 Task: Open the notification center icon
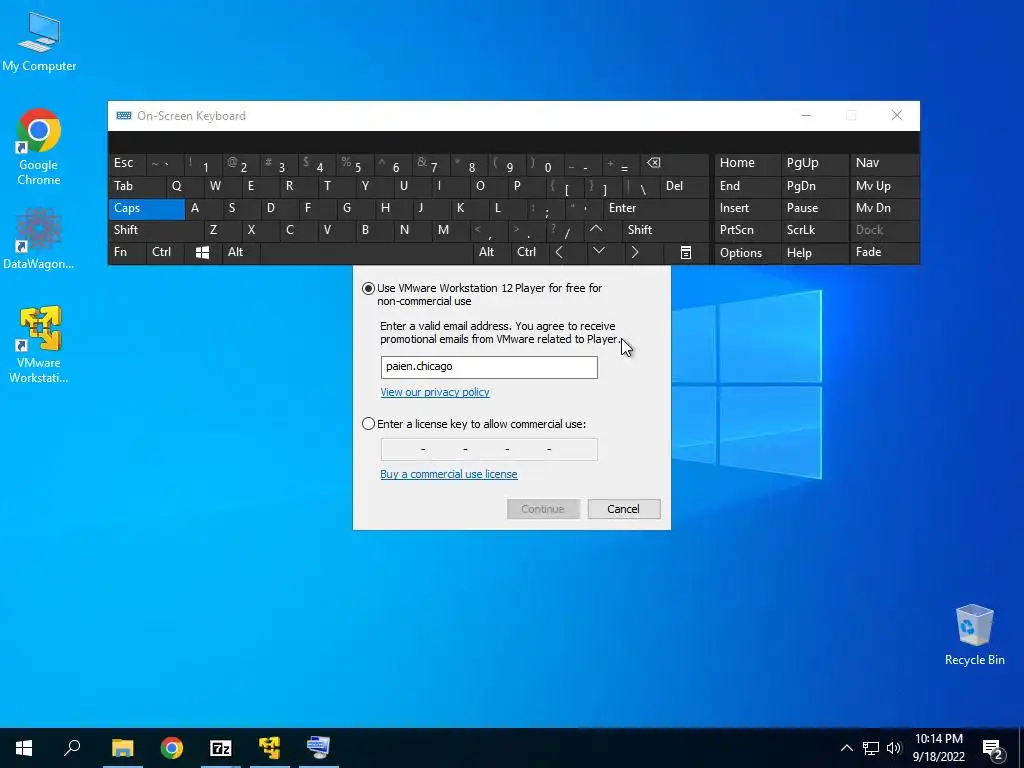(x=993, y=749)
